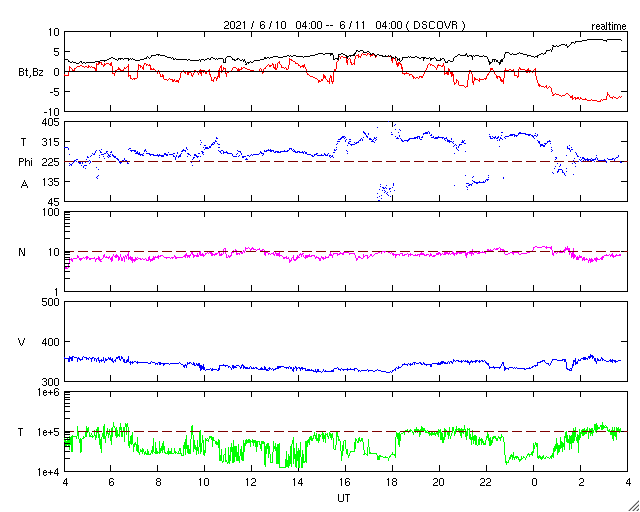Click the '225' tick on Phi panel
The image size is (640, 512).
click(51, 162)
